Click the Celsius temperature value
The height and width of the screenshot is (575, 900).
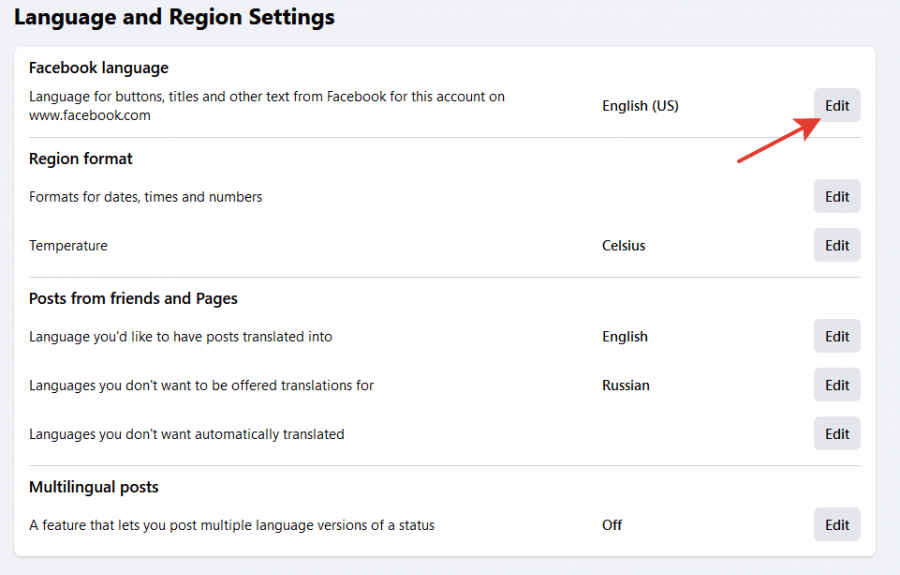(623, 246)
